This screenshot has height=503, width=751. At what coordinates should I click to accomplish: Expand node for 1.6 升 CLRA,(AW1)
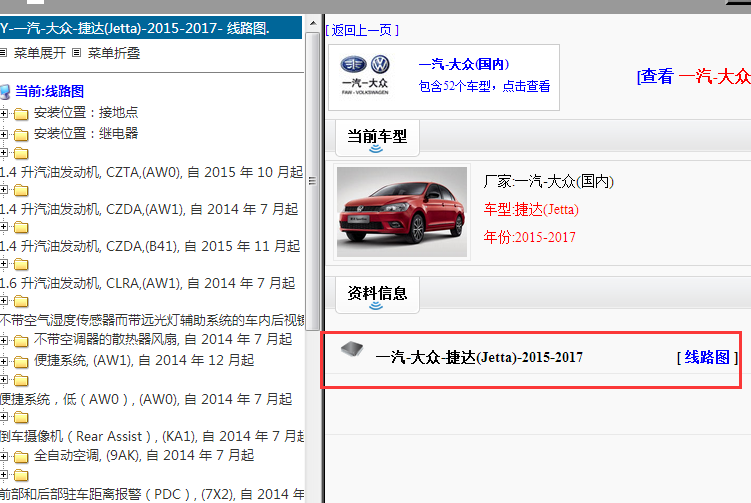3,264
